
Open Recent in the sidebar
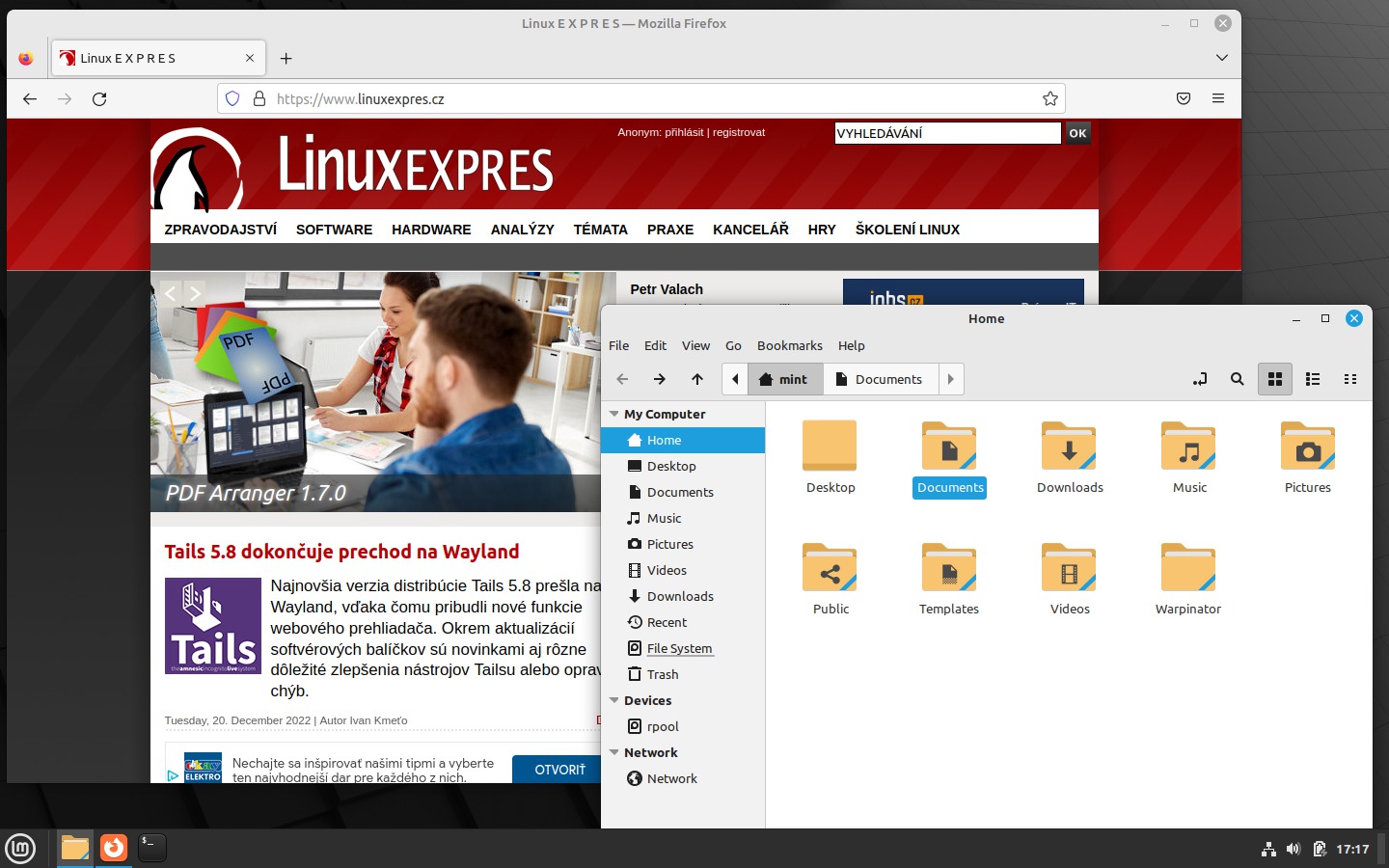pyautogui.click(x=683, y=622)
